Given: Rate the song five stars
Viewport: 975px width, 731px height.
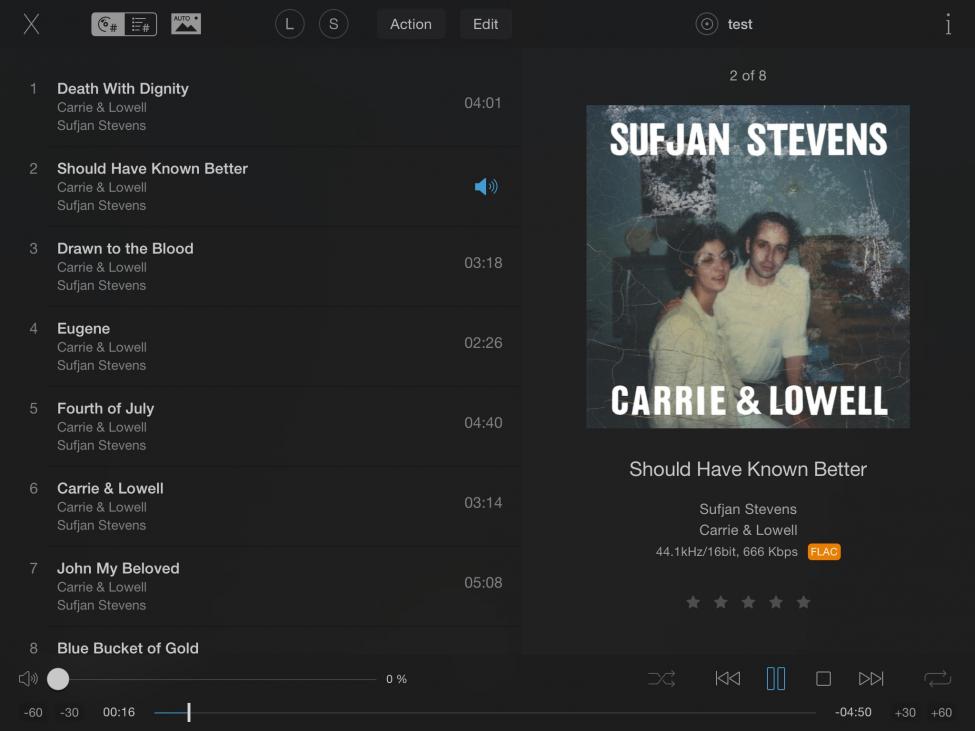Looking at the screenshot, I should 803,602.
